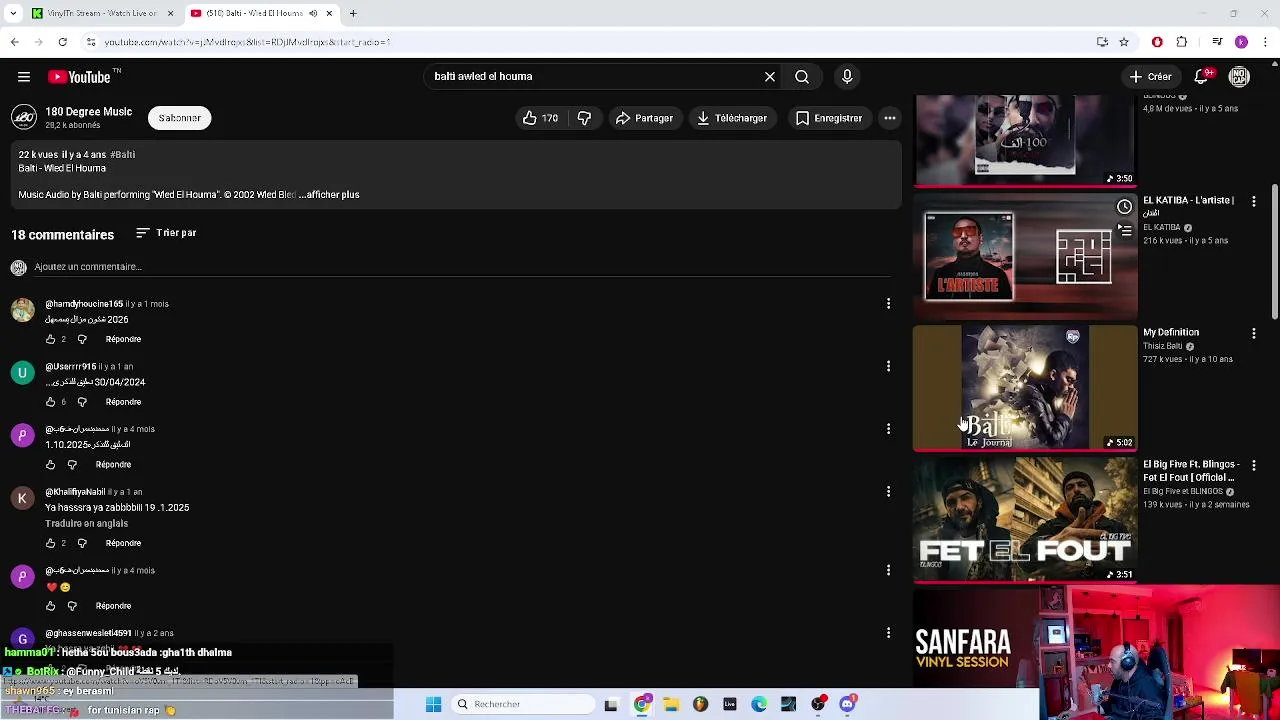The width and height of the screenshot is (1280, 720).
Task: Like @KhalifiyaNabil's comment
Action: pos(50,543)
